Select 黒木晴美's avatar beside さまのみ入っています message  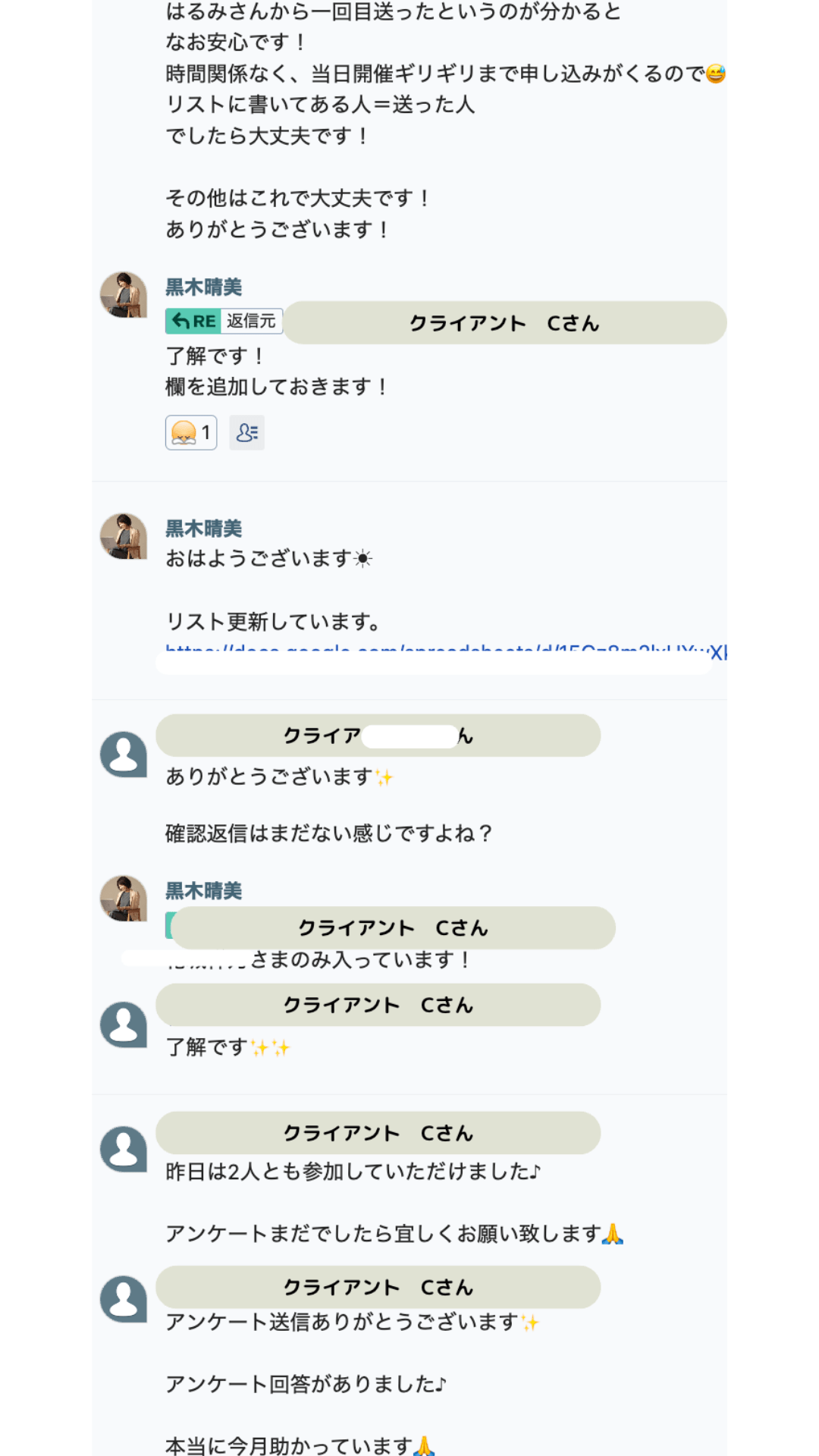[x=124, y=899]
